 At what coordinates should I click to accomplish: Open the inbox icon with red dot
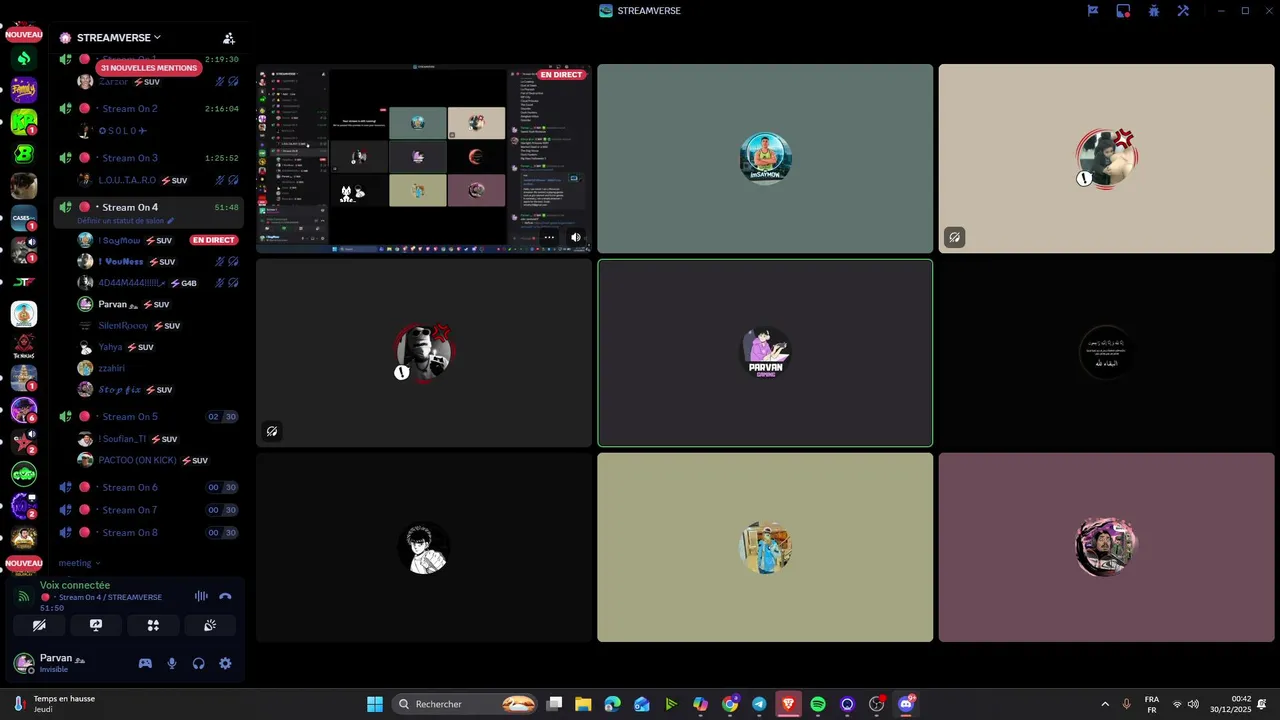pyautogui.click(x=1123, y=11)
